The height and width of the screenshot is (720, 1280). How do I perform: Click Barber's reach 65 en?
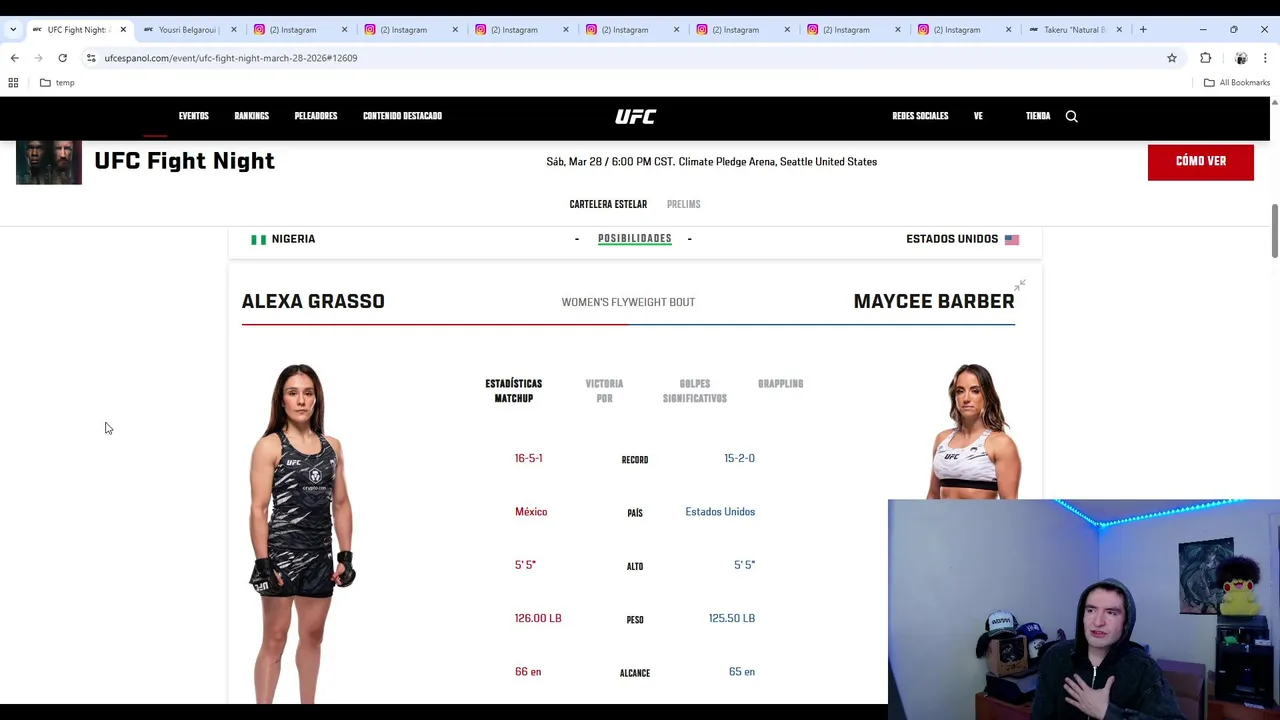742,672
